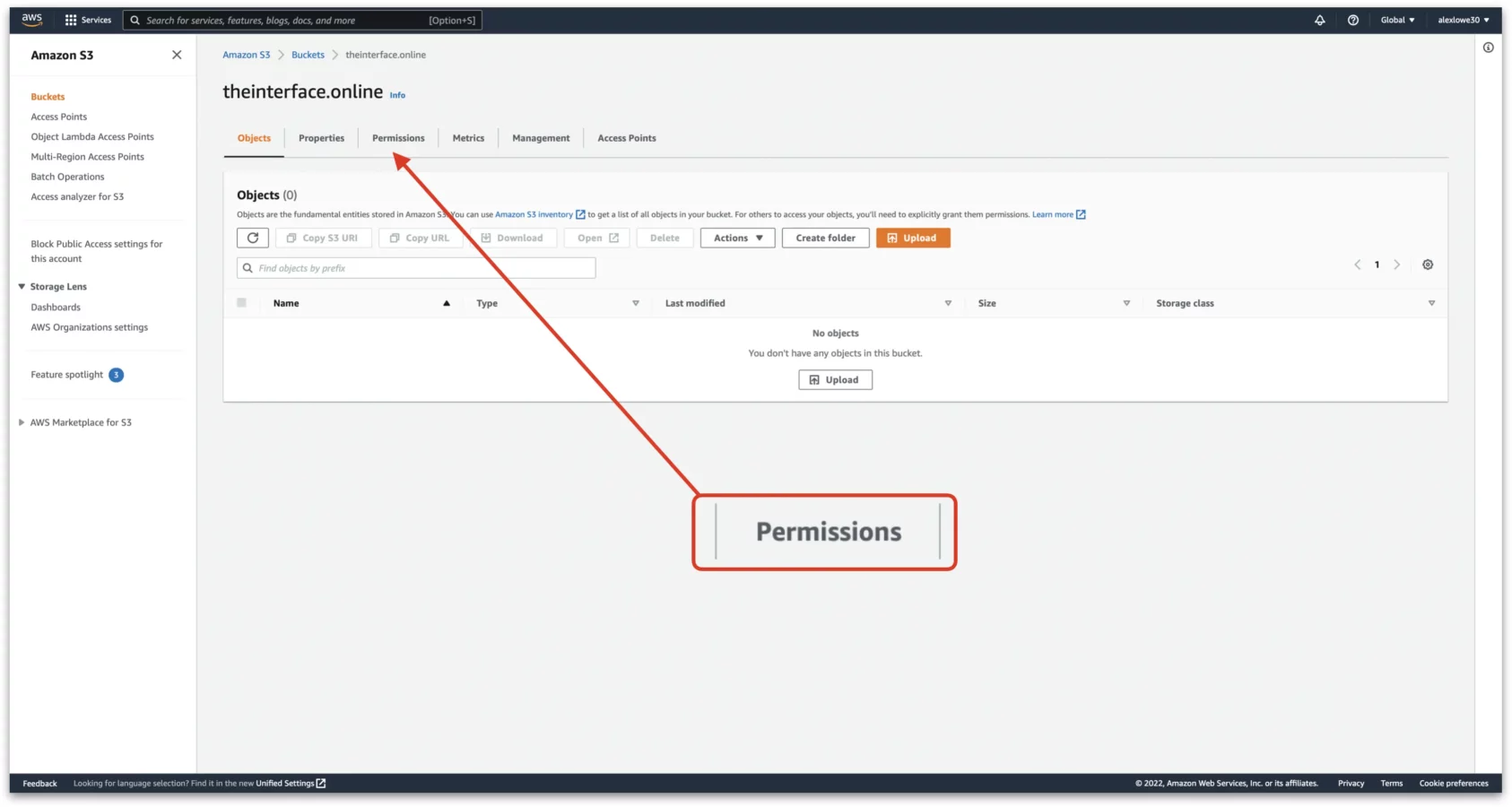Open Storage Lens Dashboards

(x=56, y=307)
